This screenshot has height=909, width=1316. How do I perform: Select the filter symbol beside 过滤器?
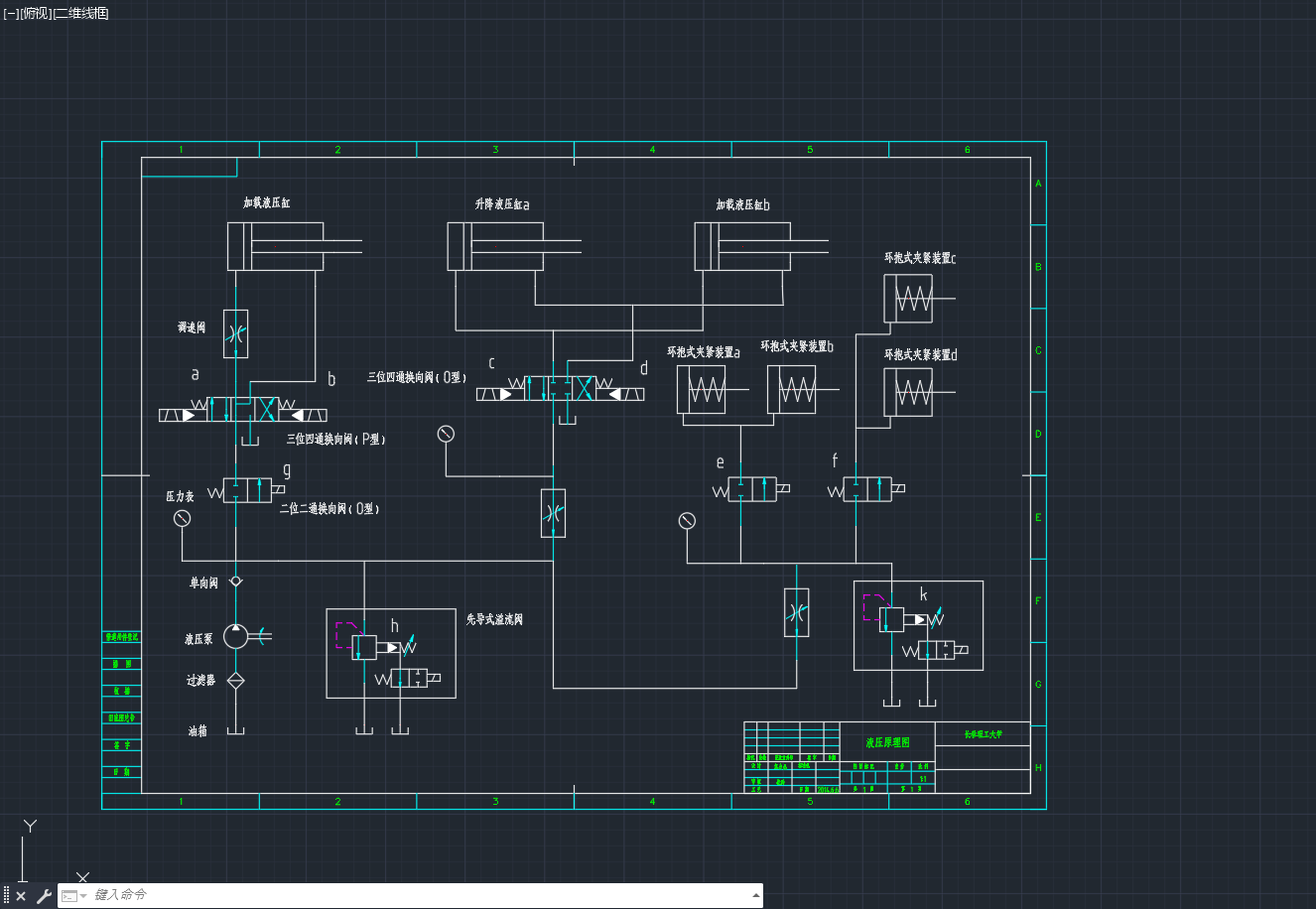236,681
